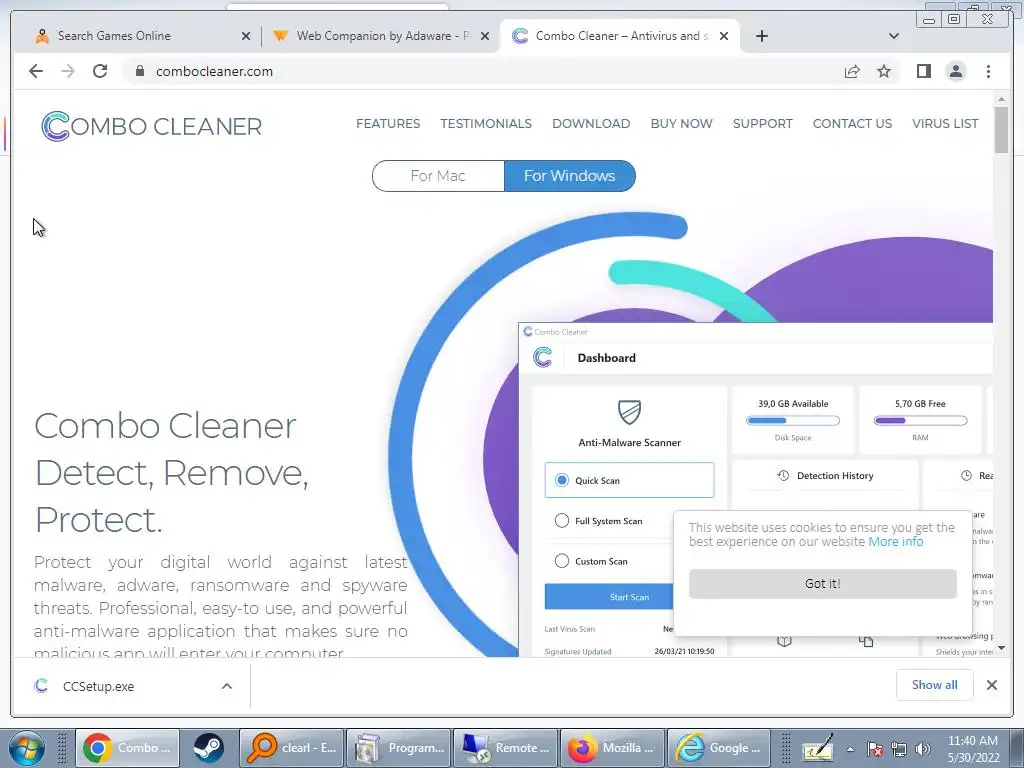Bookmark this page with the star icon
Screen dimensions: 1024x768
[884, 71]
